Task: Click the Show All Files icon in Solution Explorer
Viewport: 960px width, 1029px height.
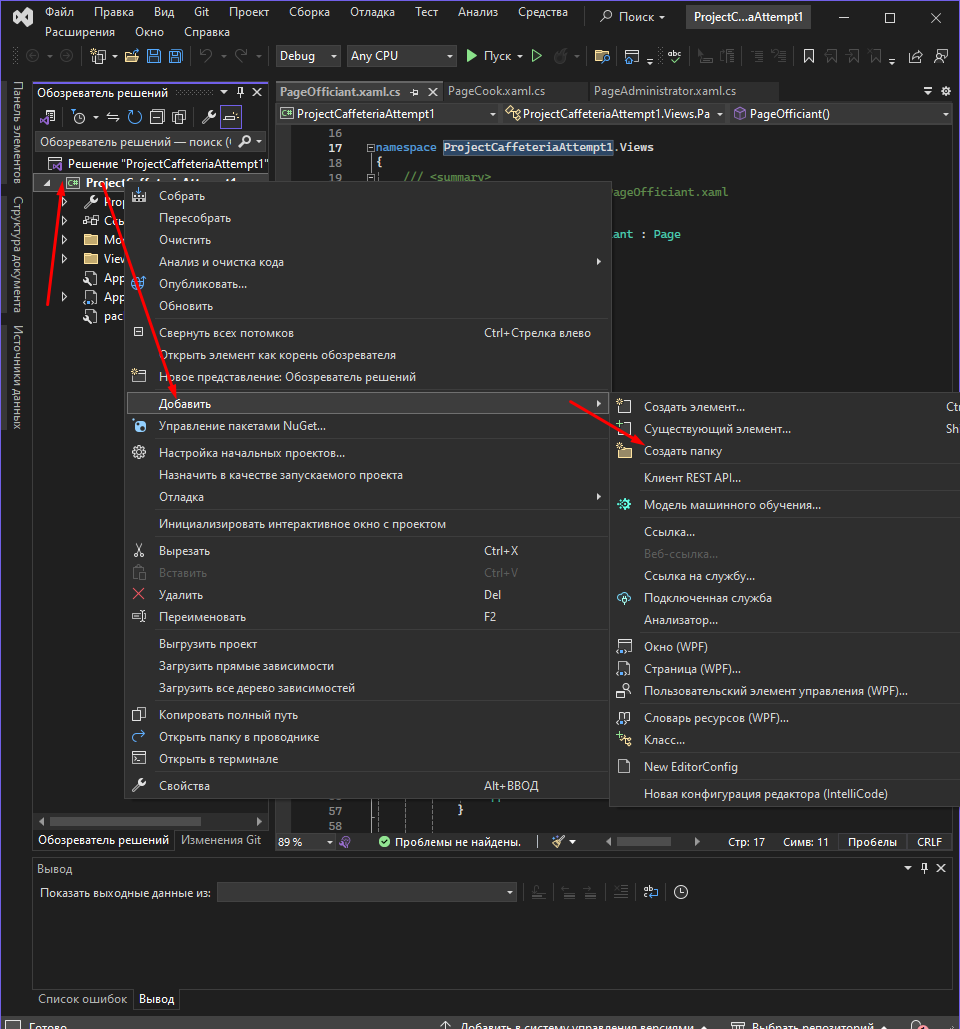Action: point(178,117)
